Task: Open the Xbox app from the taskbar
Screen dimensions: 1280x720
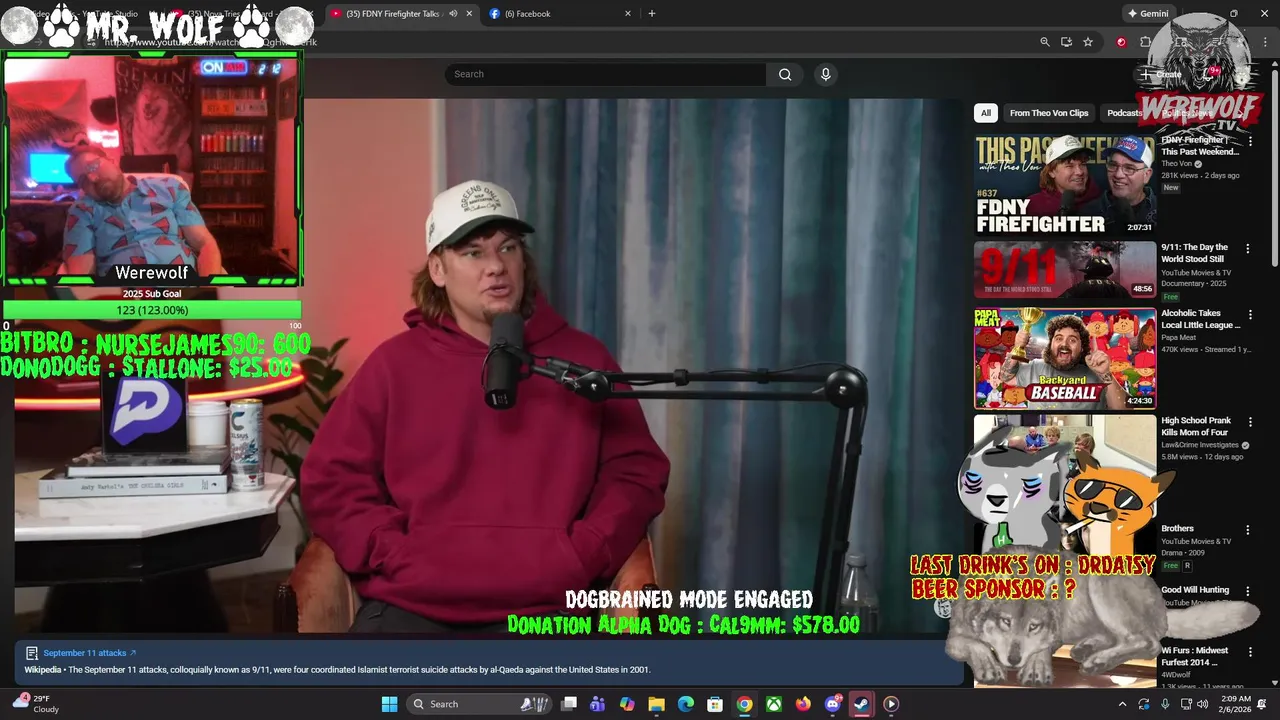Action: (x=774, y=704)
